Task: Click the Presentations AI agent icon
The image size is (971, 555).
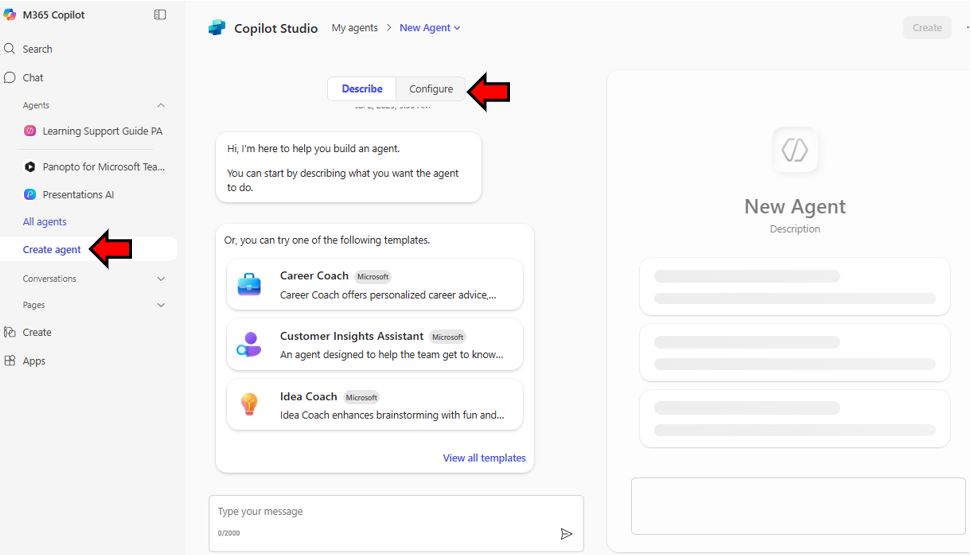Action: (x=30, y=194)
